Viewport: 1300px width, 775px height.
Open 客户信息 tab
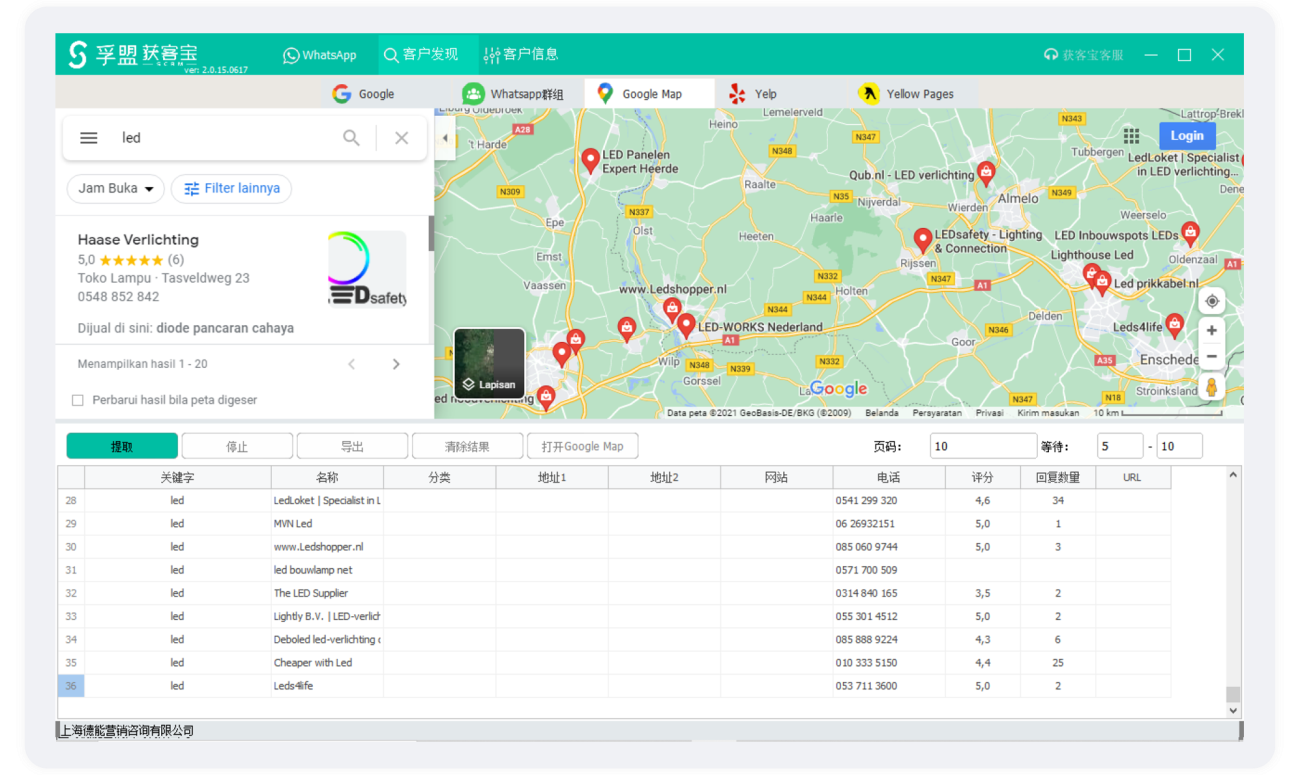[x=521, y=55]
